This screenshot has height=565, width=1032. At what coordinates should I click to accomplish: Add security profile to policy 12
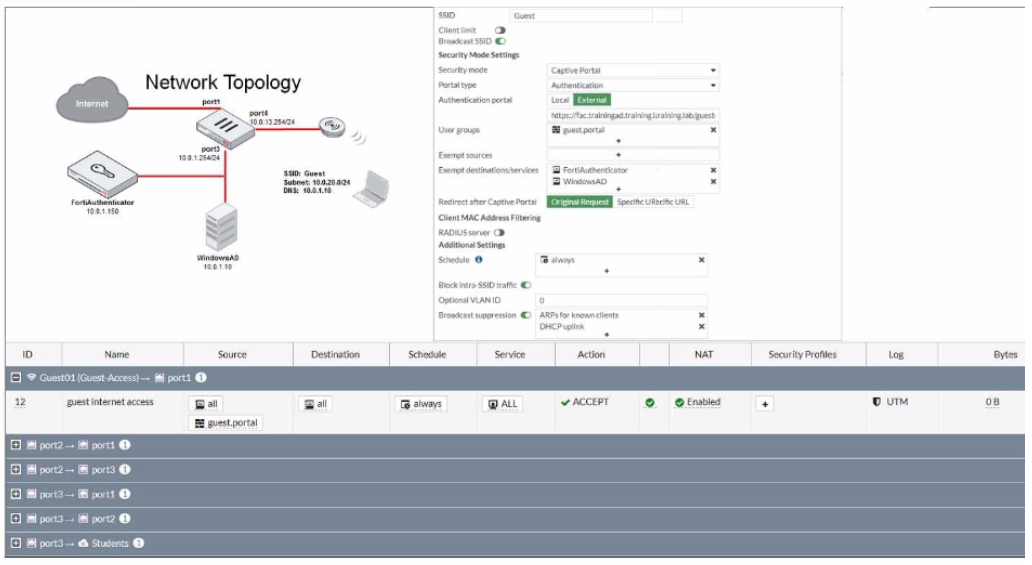pyautogui.click(x=765, y=404)
